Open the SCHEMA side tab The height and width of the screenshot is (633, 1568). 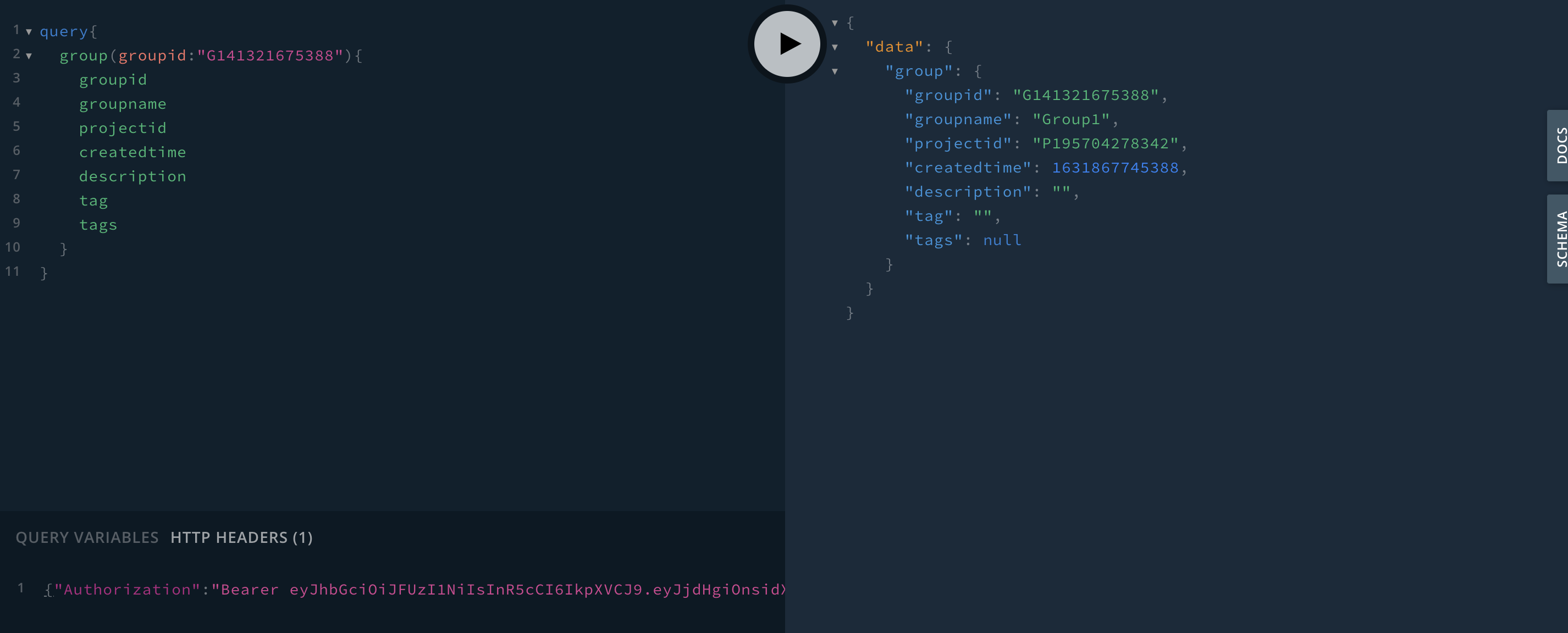1559,239
